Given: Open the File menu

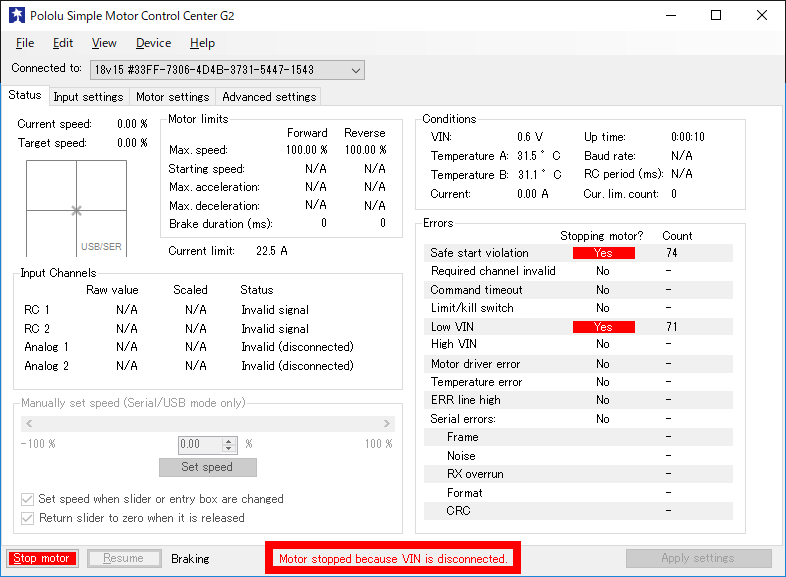Looking at the screenshot, I should point(25,43).
